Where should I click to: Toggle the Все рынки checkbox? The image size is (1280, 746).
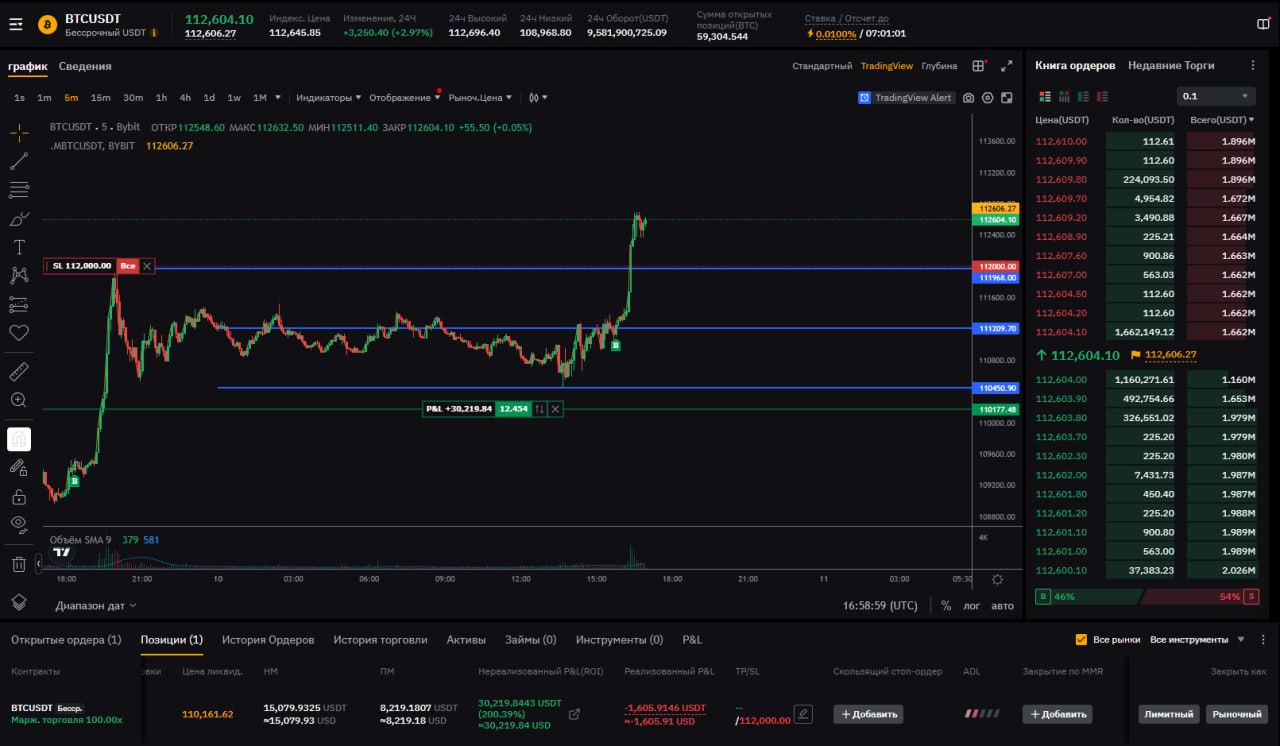tap(1081, 639)
